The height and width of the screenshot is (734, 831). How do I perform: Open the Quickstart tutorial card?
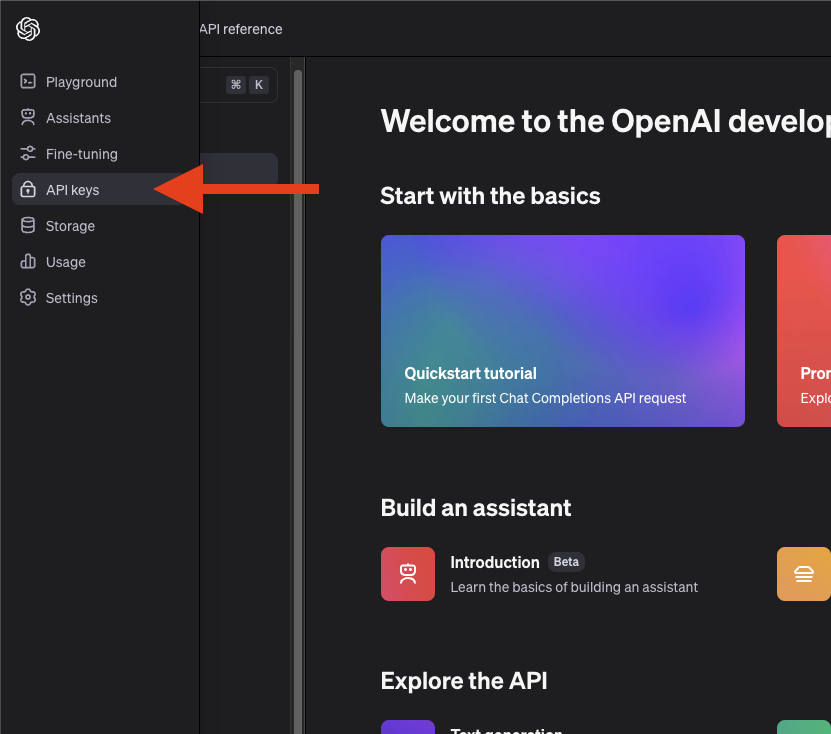[562, 331]
